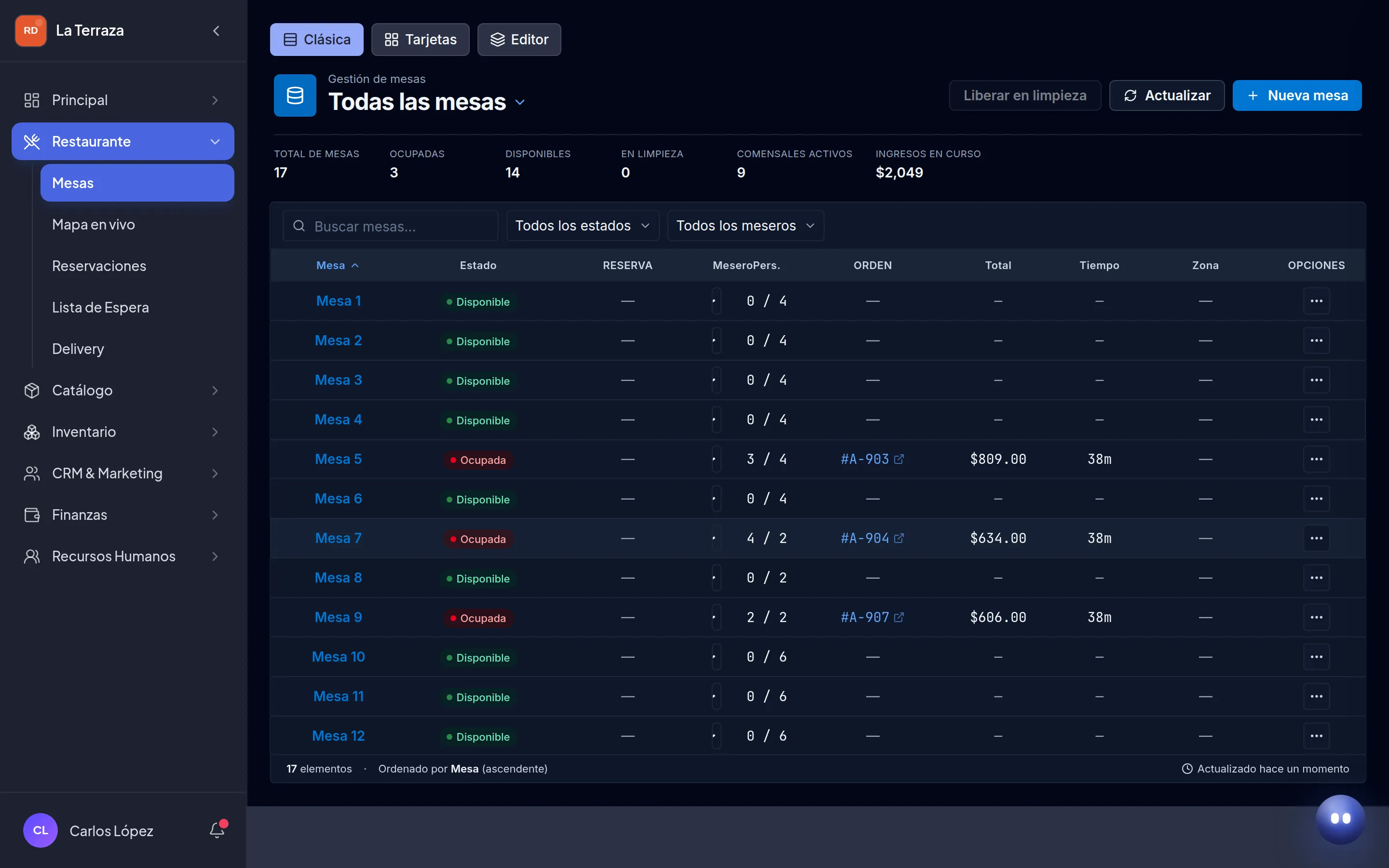Collapse the Restaurante menu section
This screenshot has width=1389, height=868.
click(x=123, y=141)
